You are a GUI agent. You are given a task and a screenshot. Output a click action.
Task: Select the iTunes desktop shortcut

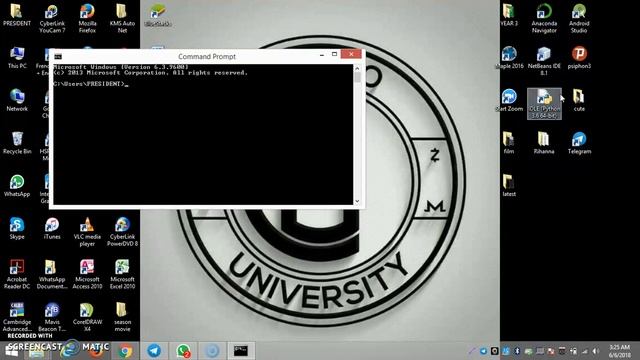click(x=52, y=228)
